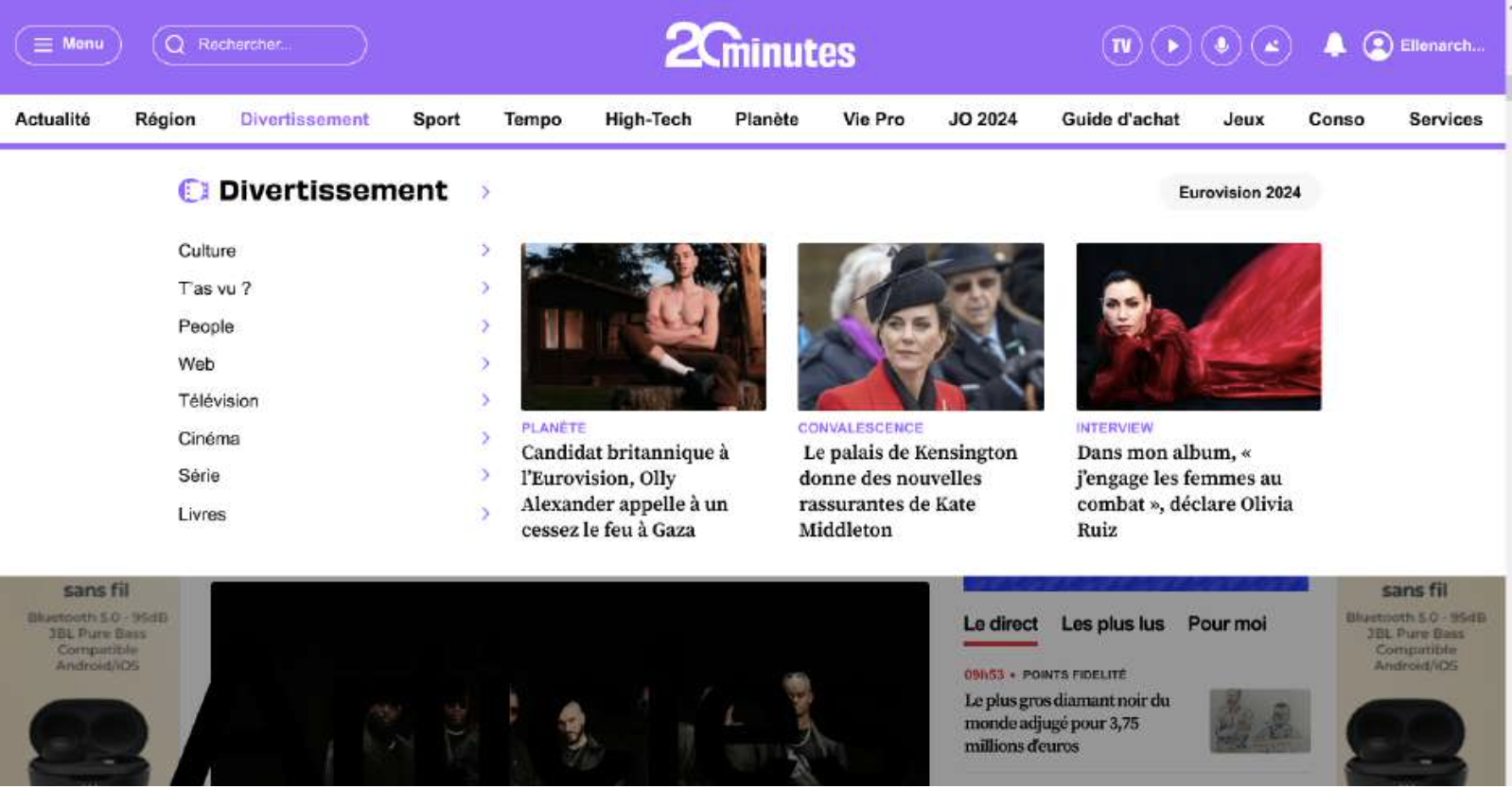Image resolution: width=1512 pixels, height=789 pixels.
Task: Open the Planète menu item
Action: pyautogui.click(x=766, y=119)
